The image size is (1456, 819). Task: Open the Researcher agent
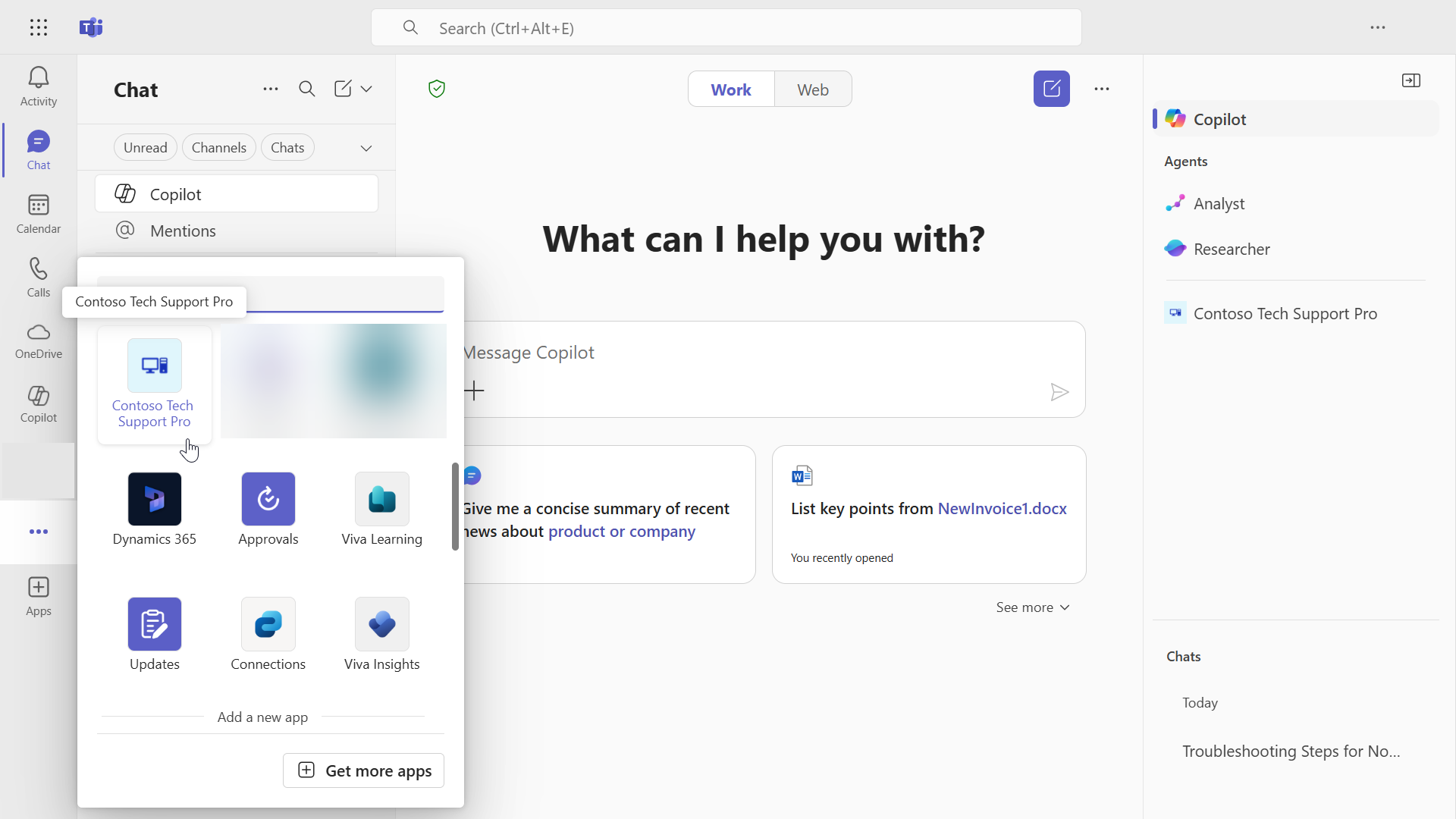1295,249
